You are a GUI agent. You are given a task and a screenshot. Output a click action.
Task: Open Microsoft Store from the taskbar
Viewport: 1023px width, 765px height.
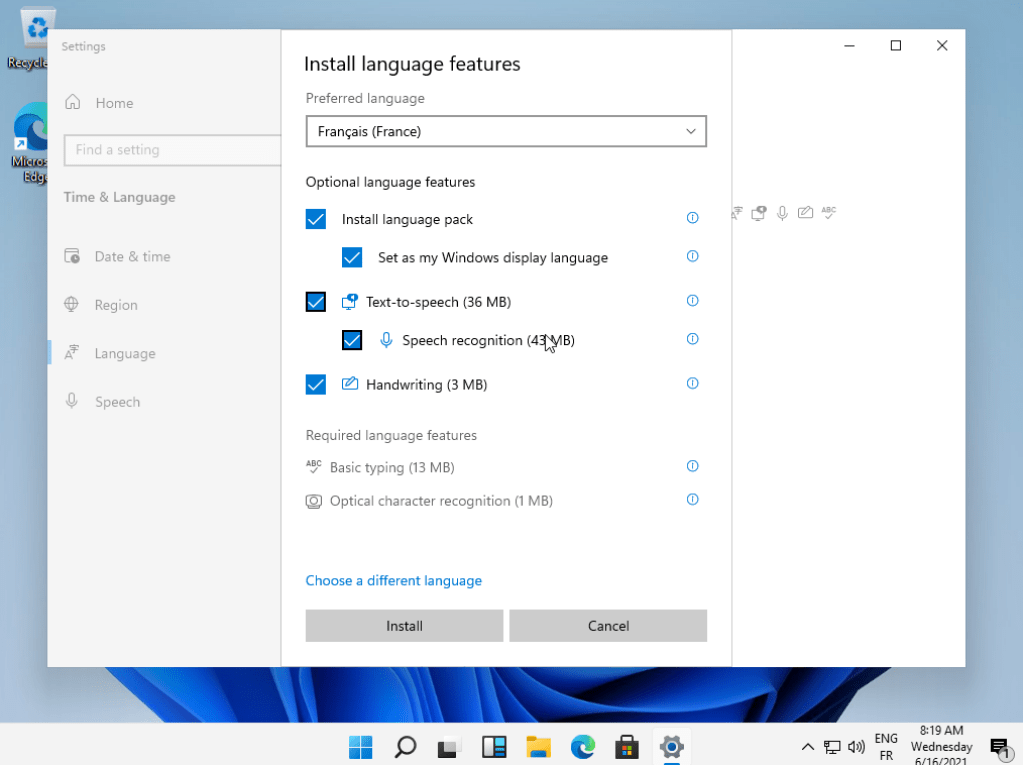[627, 746]
